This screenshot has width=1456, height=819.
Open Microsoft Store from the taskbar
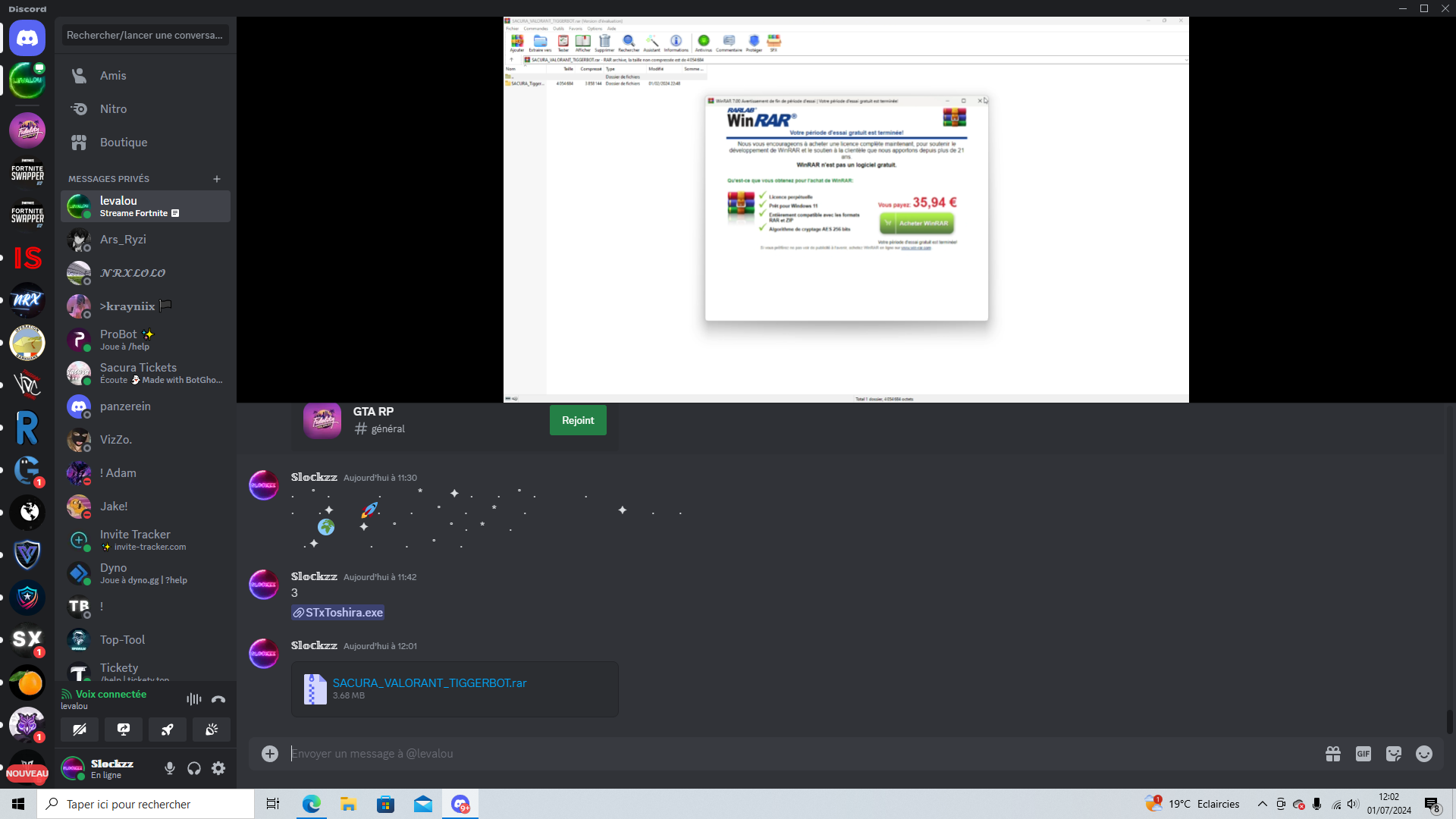click(x=385, y=804)
